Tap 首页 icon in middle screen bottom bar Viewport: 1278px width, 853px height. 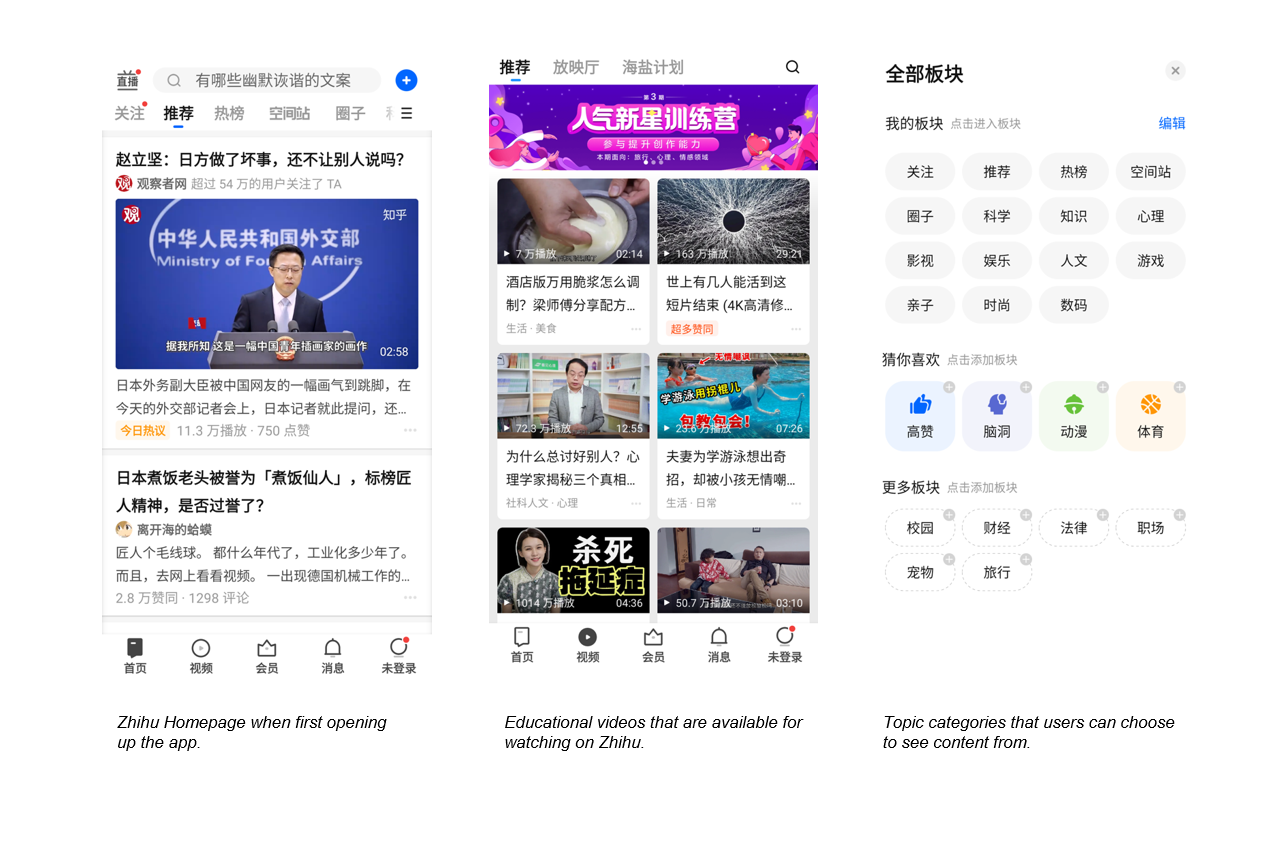521,645
